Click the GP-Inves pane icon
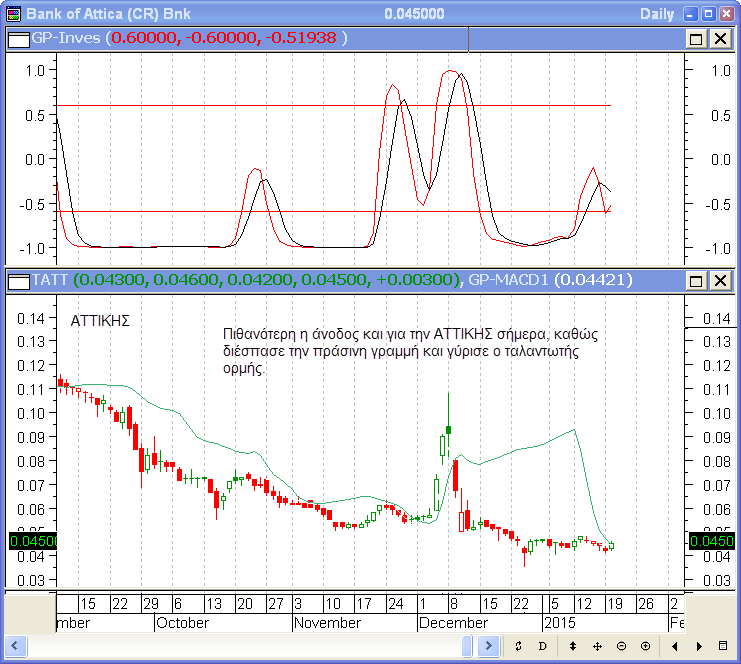 pos(19,39)
